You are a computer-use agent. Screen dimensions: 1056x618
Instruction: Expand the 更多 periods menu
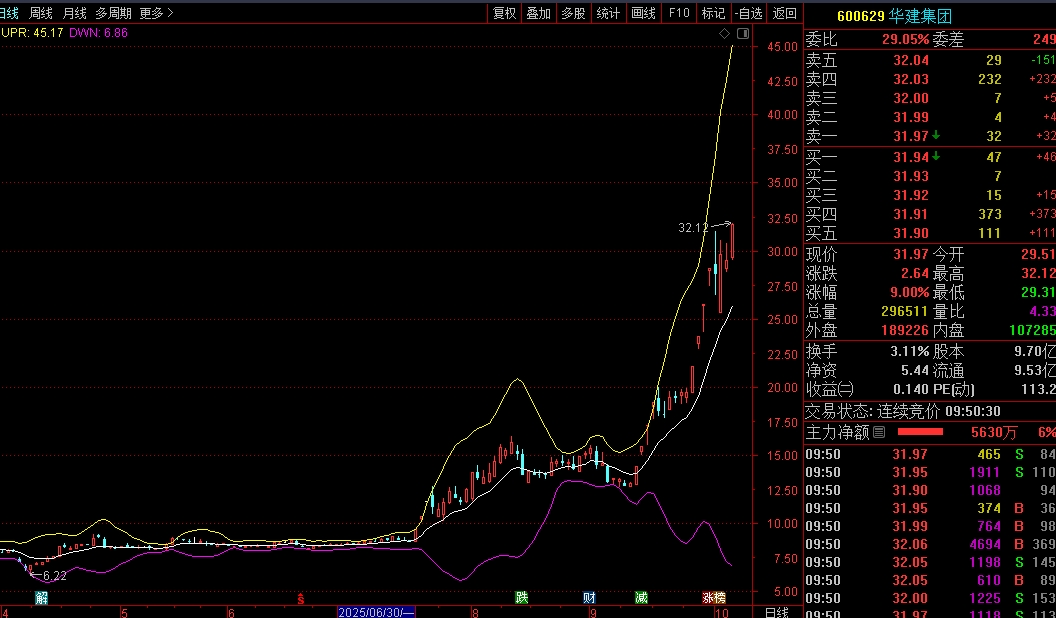click(156, 13)
